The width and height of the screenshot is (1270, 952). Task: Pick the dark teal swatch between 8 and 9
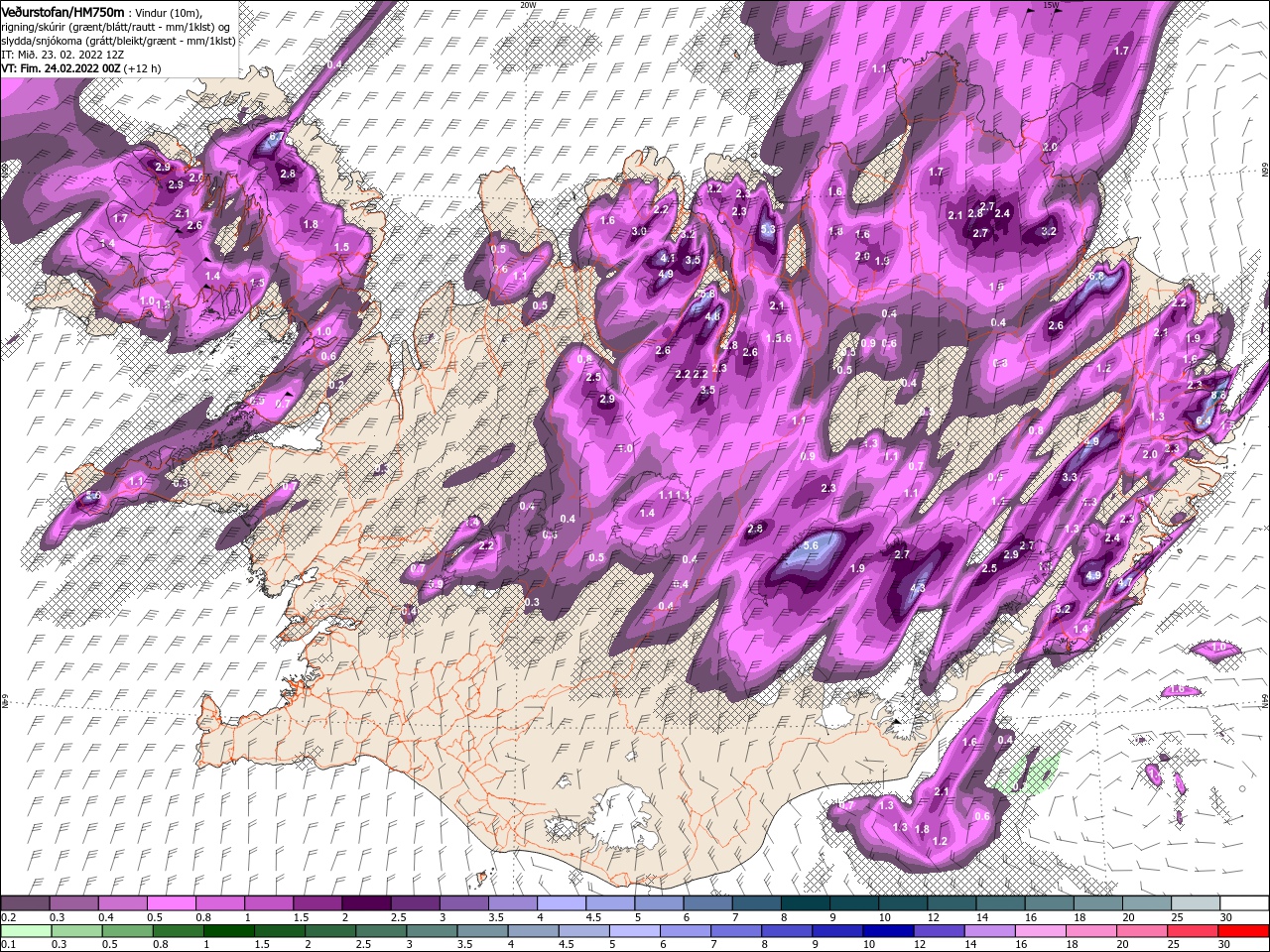click(806, 903)
